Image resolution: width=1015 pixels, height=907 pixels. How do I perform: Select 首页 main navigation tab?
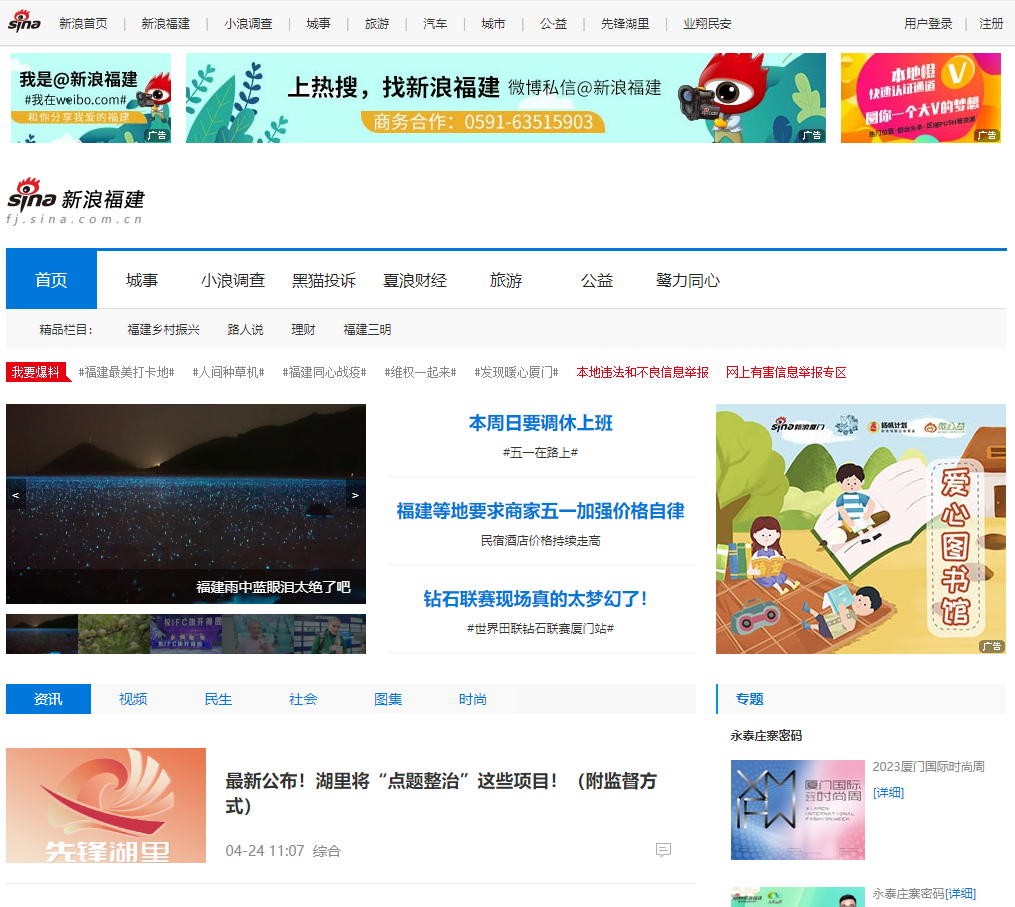click(x=51, y=280)
